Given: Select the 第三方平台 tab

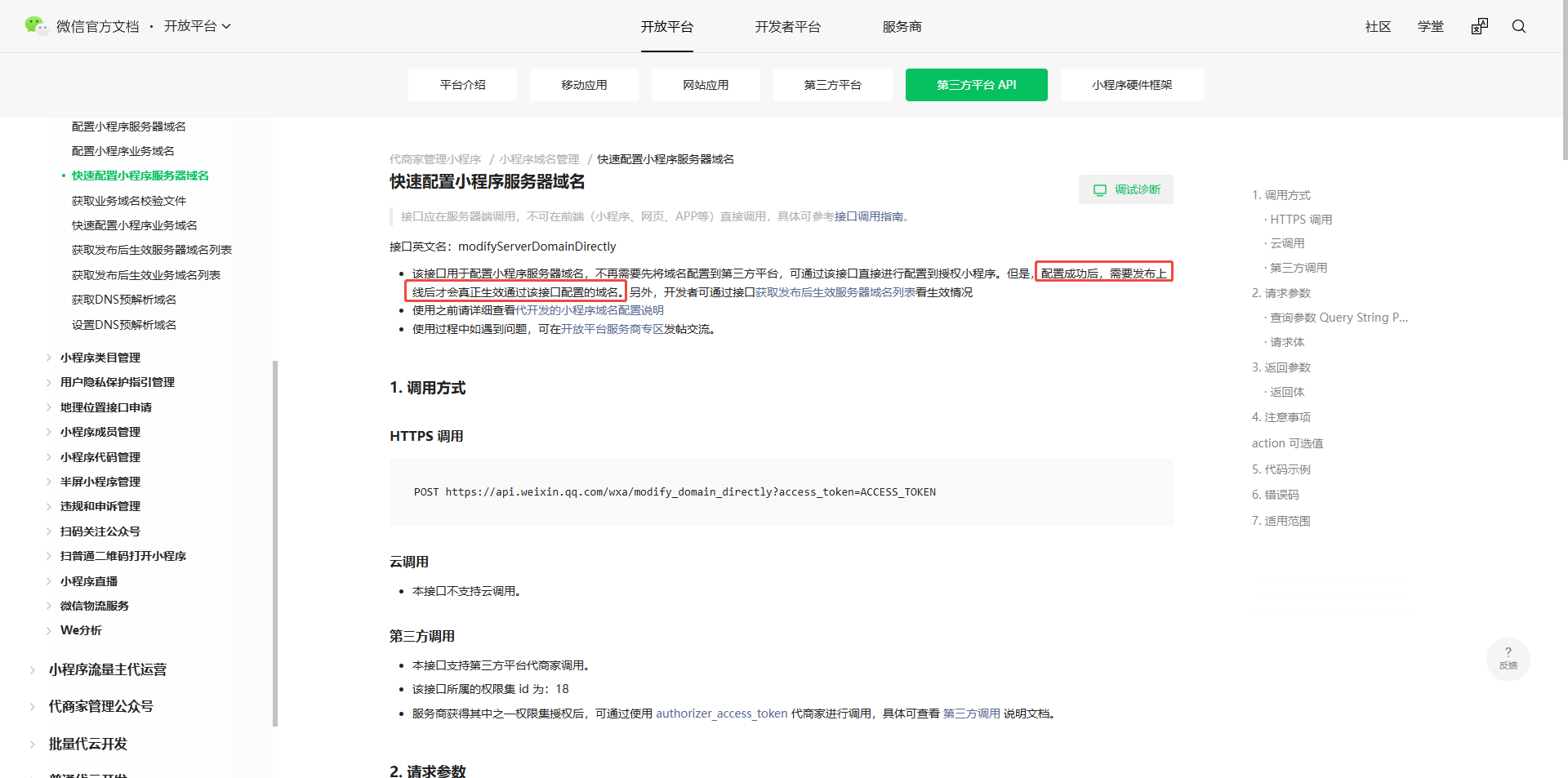Looking at the screenshot, I should (833, 85).
